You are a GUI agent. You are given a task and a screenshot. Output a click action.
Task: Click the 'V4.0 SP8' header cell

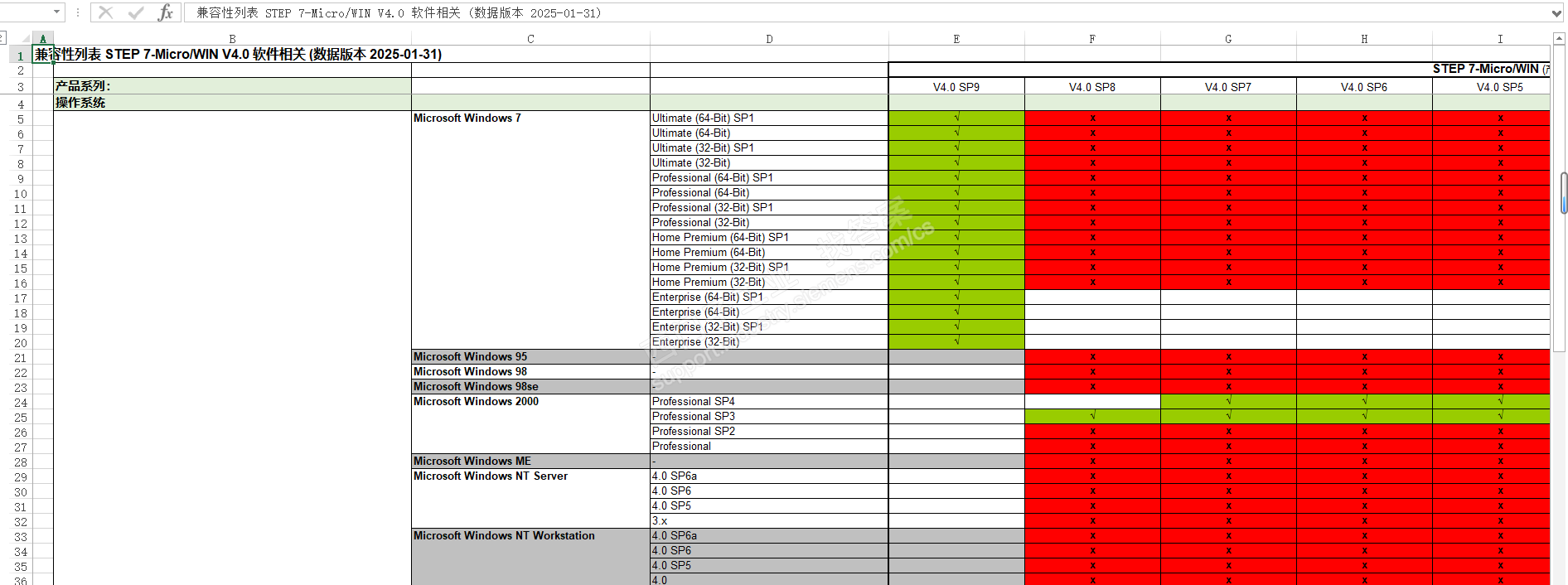tap(1092, 87)
